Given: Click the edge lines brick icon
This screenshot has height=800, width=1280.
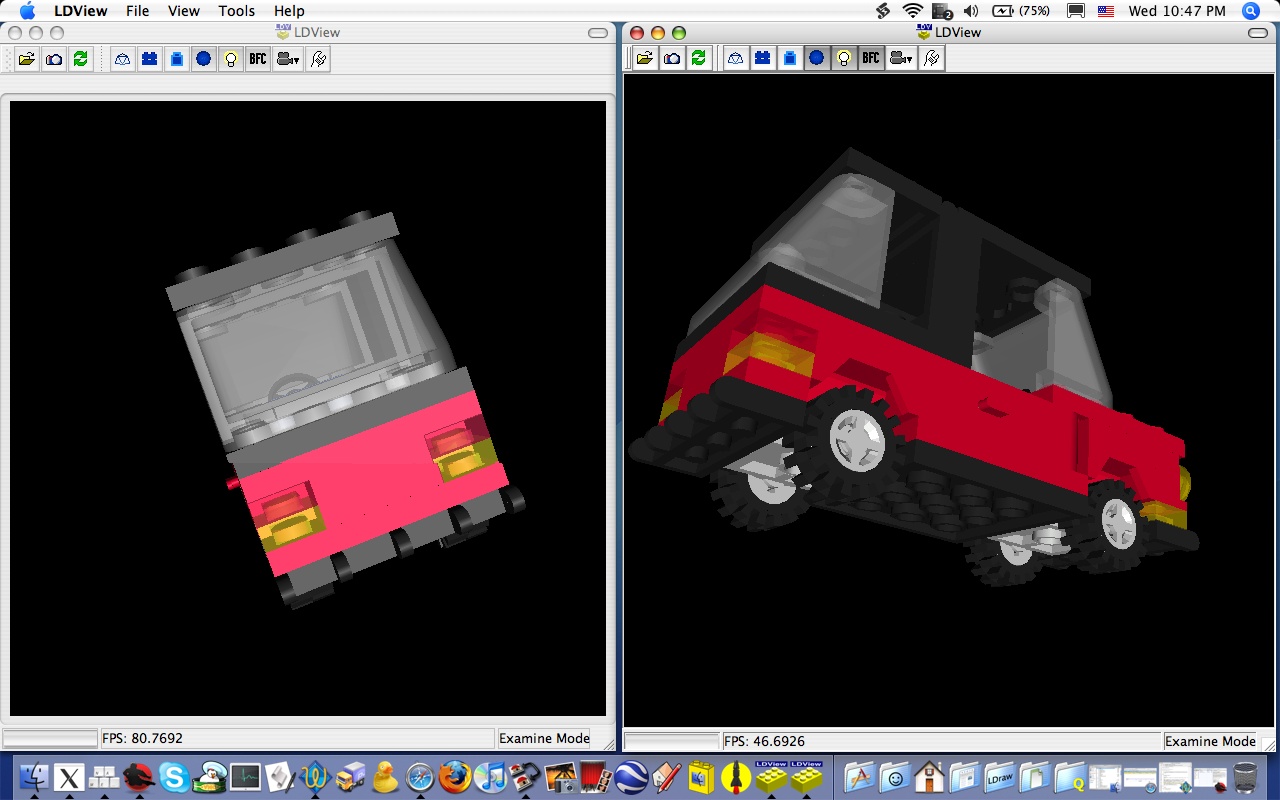Looking at the screenshot, I should (x=149, y=58).
